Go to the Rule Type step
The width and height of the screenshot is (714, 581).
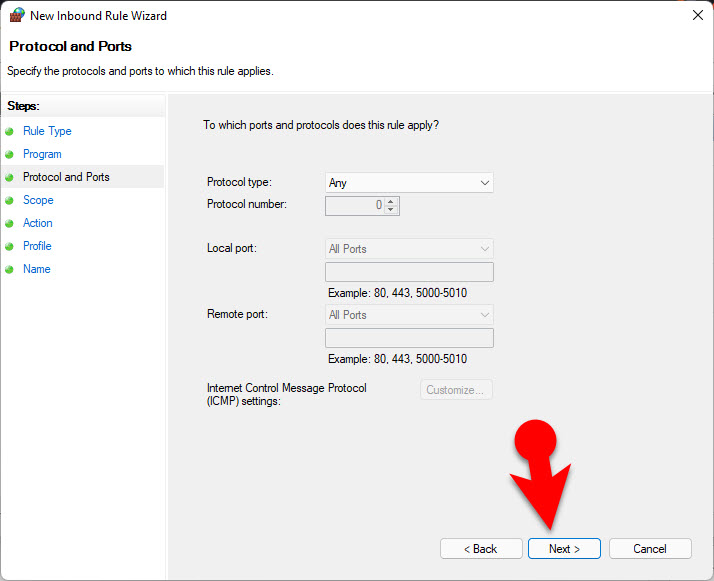pyautogui.click(x=47, y=131)
